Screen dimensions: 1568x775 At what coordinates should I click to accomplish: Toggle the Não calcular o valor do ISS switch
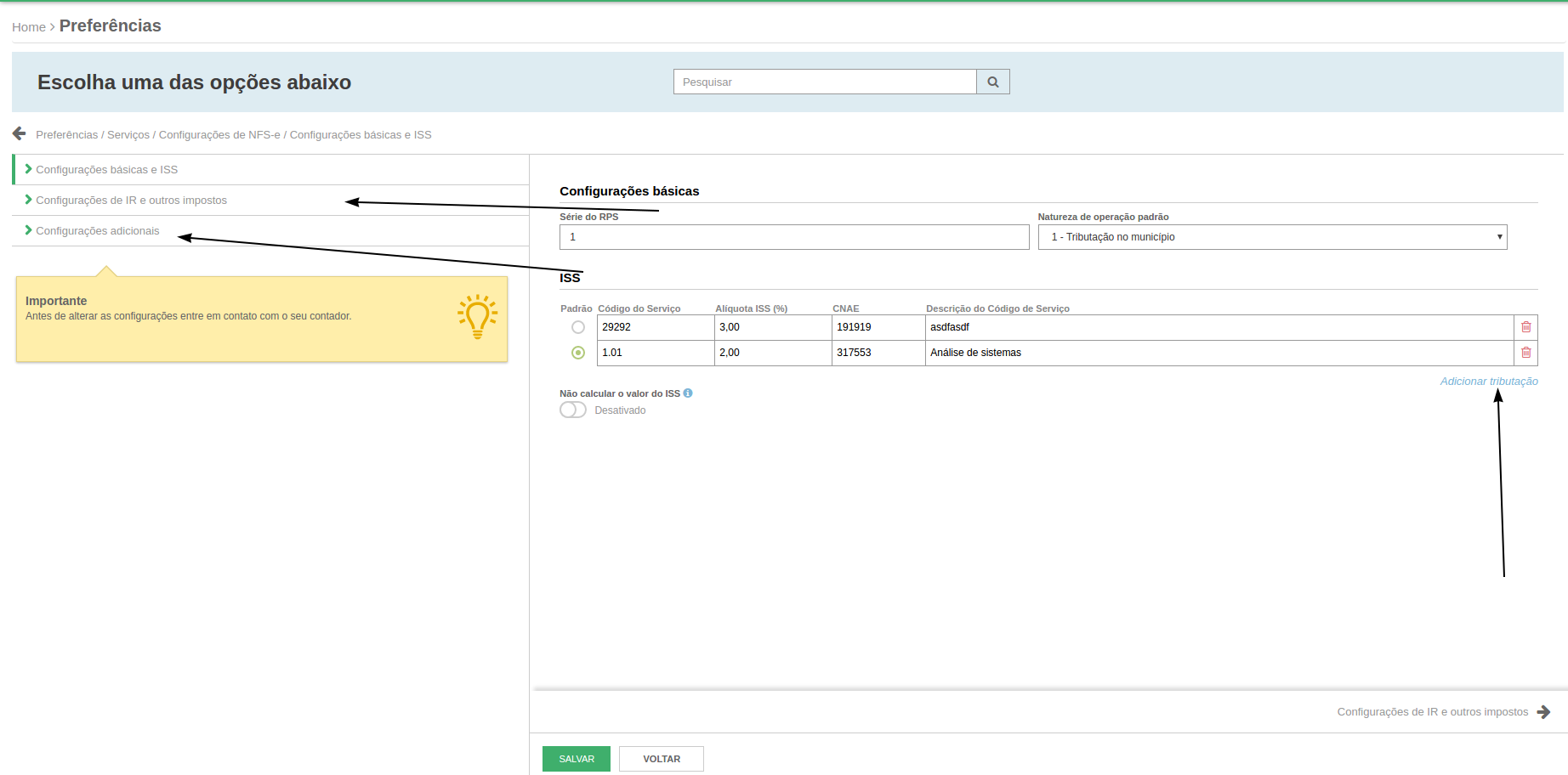click(x=573, y=410)
